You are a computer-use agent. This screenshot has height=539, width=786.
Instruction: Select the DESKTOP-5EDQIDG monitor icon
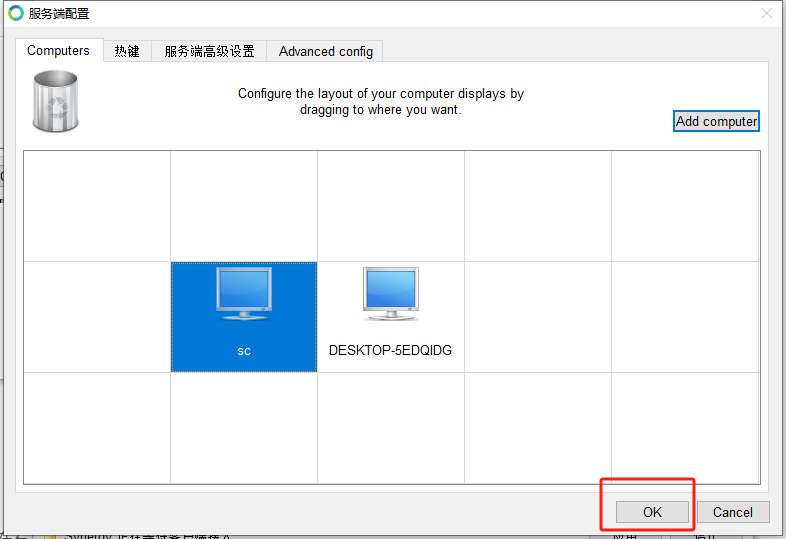390,294
